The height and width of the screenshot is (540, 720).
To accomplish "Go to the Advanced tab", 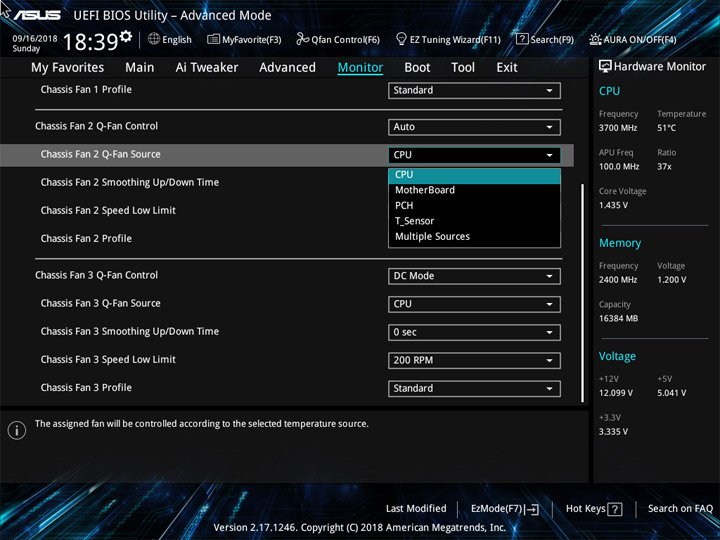I will pos(287,68).
